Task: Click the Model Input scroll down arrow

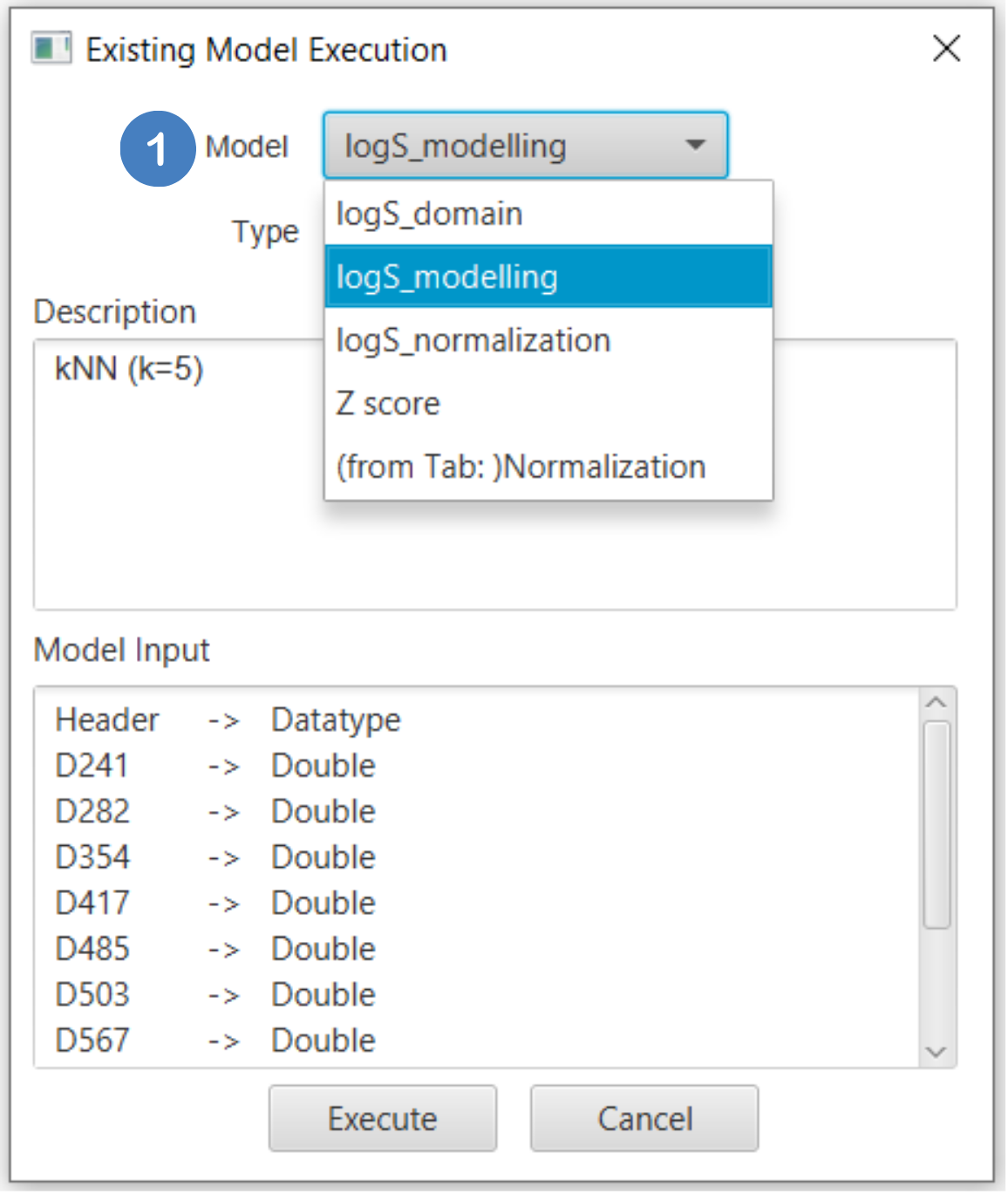Action: 936,1052
